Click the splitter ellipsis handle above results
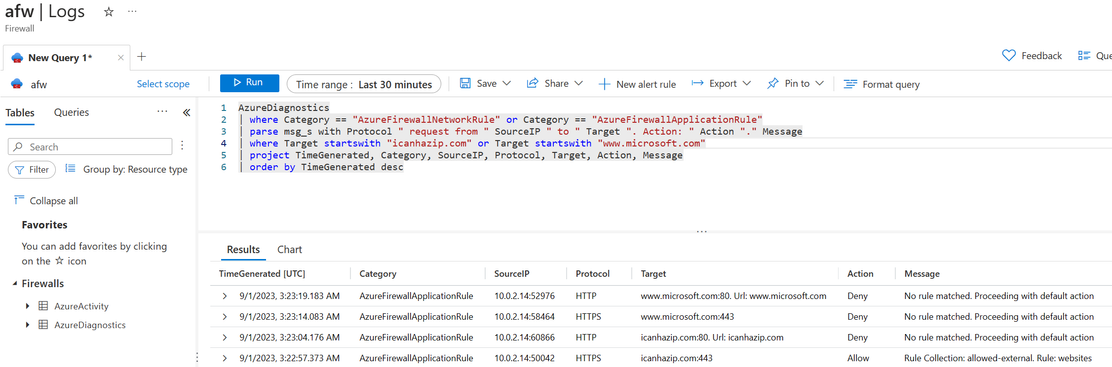 pos(702,232)
